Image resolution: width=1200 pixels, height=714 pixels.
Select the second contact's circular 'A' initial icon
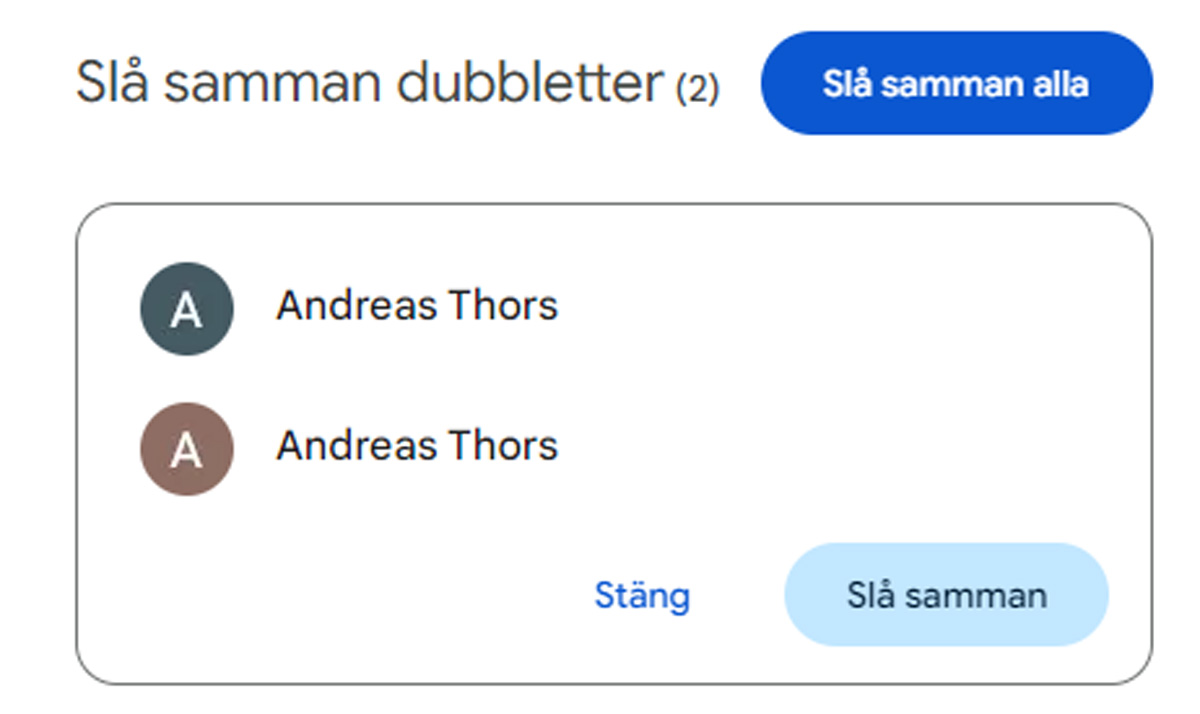pyautogui.click(x=185, y=448)
